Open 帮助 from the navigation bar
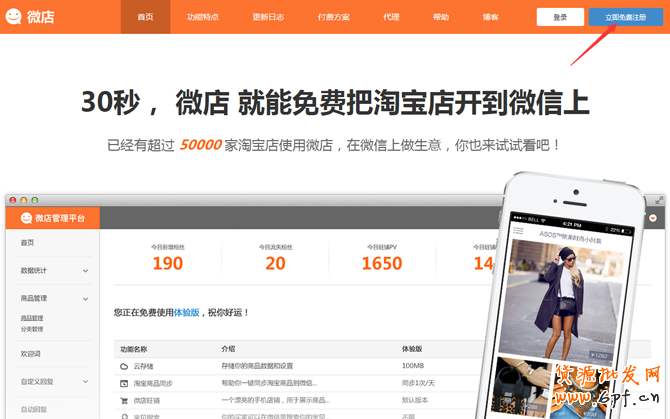Viewport: 670px width, 419px height. coord(441,17)
